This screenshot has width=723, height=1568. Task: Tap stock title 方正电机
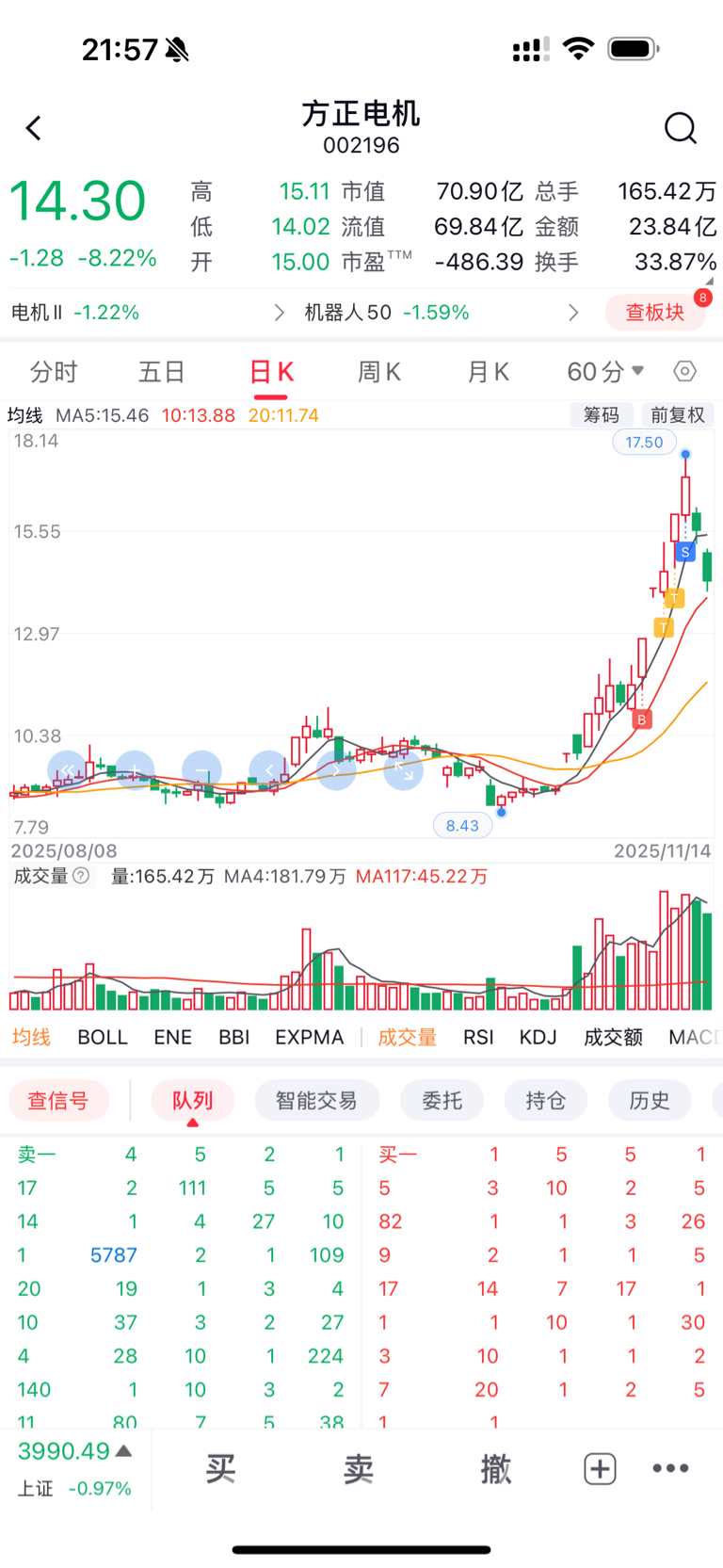pyautogui.click(x=361, y=114)
